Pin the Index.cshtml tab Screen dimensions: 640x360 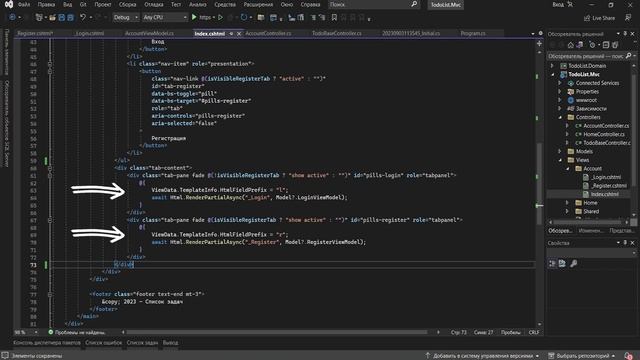[231, 33]
